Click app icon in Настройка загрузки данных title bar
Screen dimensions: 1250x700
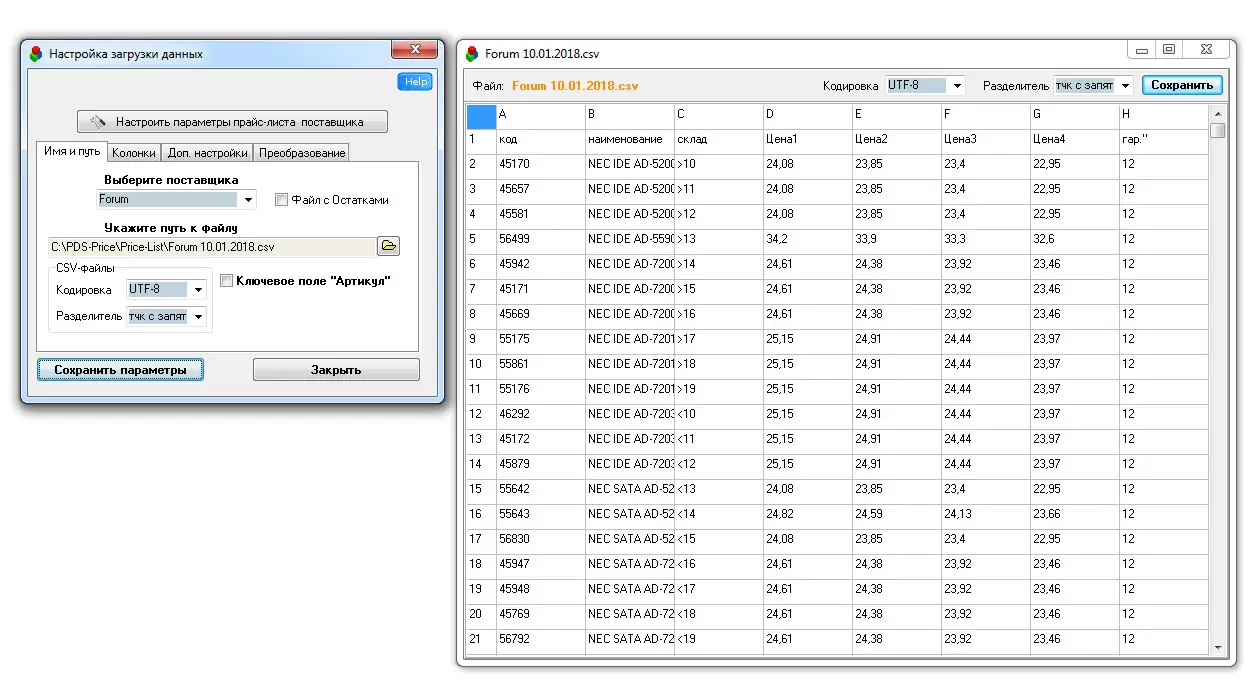coord(36,54)
